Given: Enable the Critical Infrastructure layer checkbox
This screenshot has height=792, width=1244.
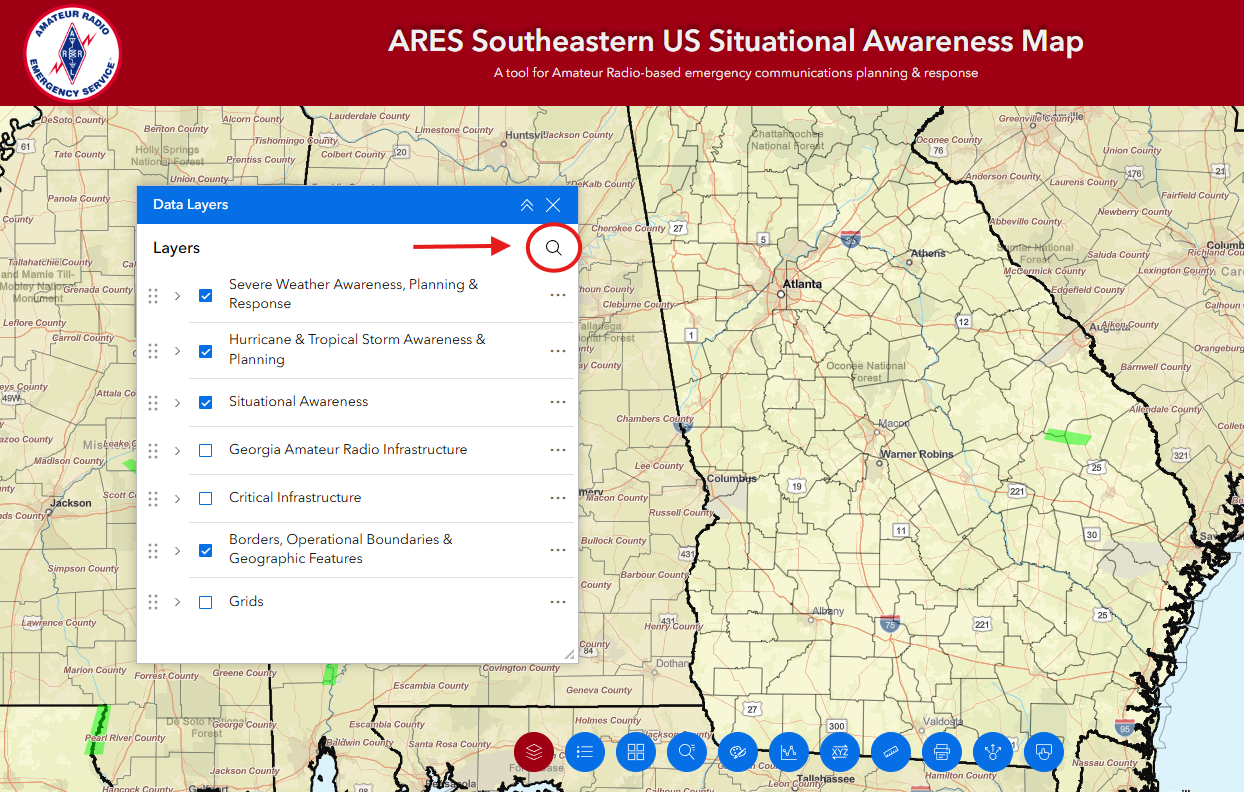Looking at the screenshot, I should click(205, 498).
